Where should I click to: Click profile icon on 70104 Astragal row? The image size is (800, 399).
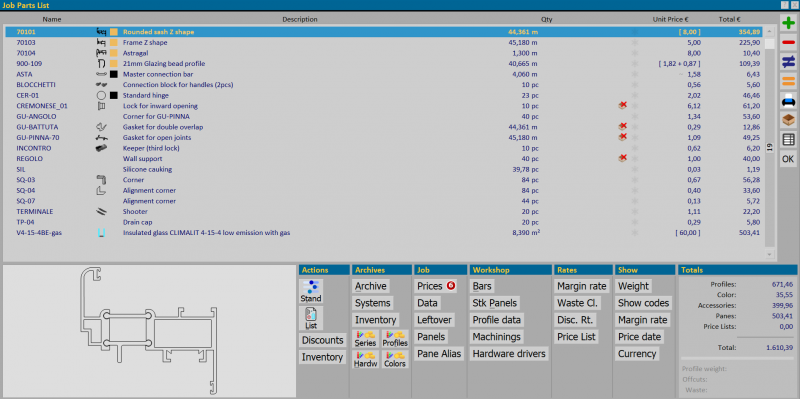[x=101, y=53]
